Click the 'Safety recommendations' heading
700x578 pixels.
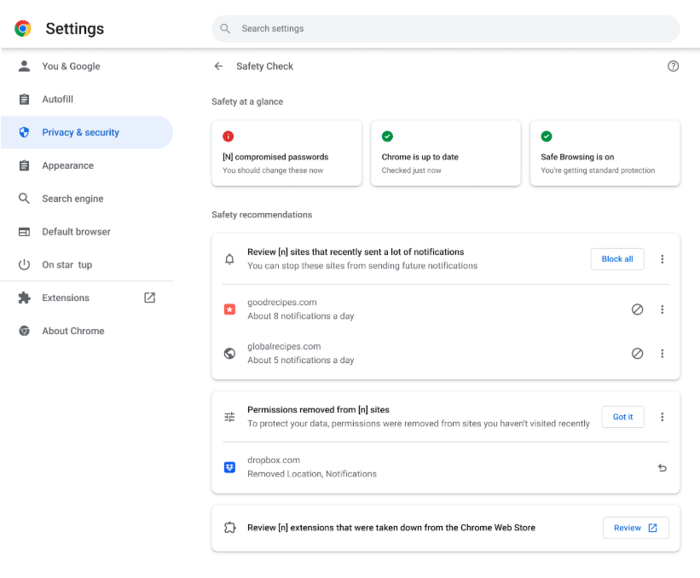pos(262,215)
